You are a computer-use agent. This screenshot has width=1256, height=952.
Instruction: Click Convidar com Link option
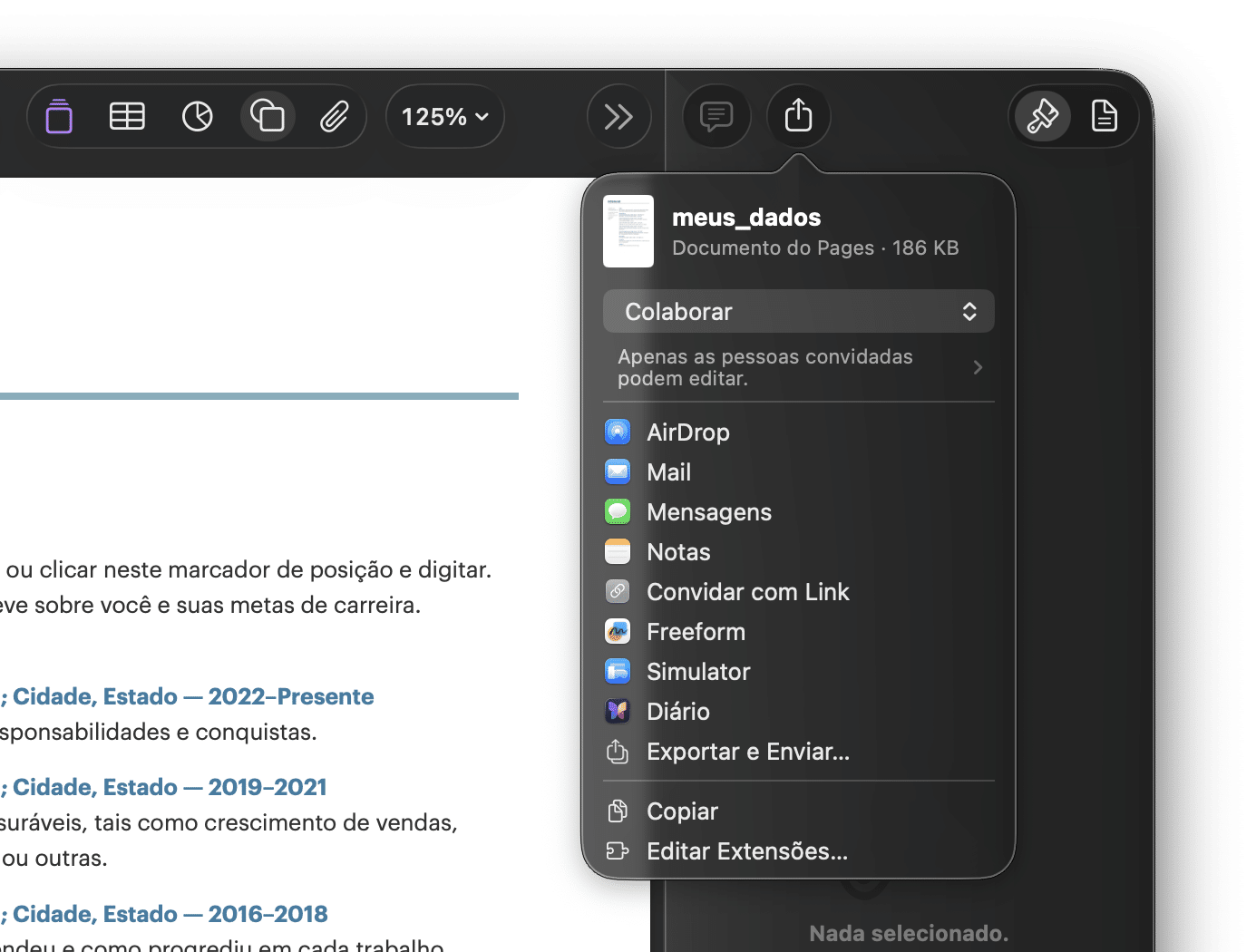(x=747, y=592)
